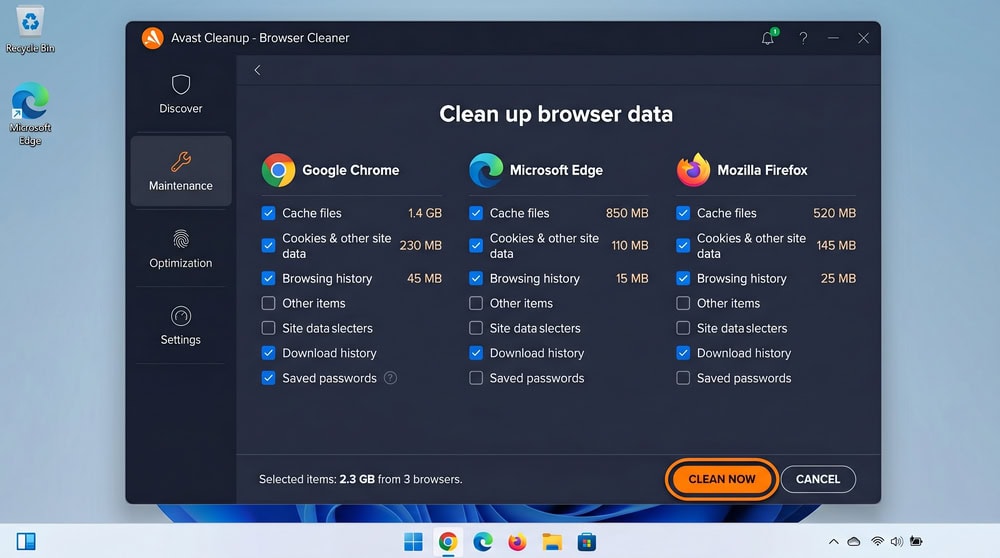Open the Wi-Fi network tray icon
This screenshot has width=1000, height=558.
click(x=878, y=541)
